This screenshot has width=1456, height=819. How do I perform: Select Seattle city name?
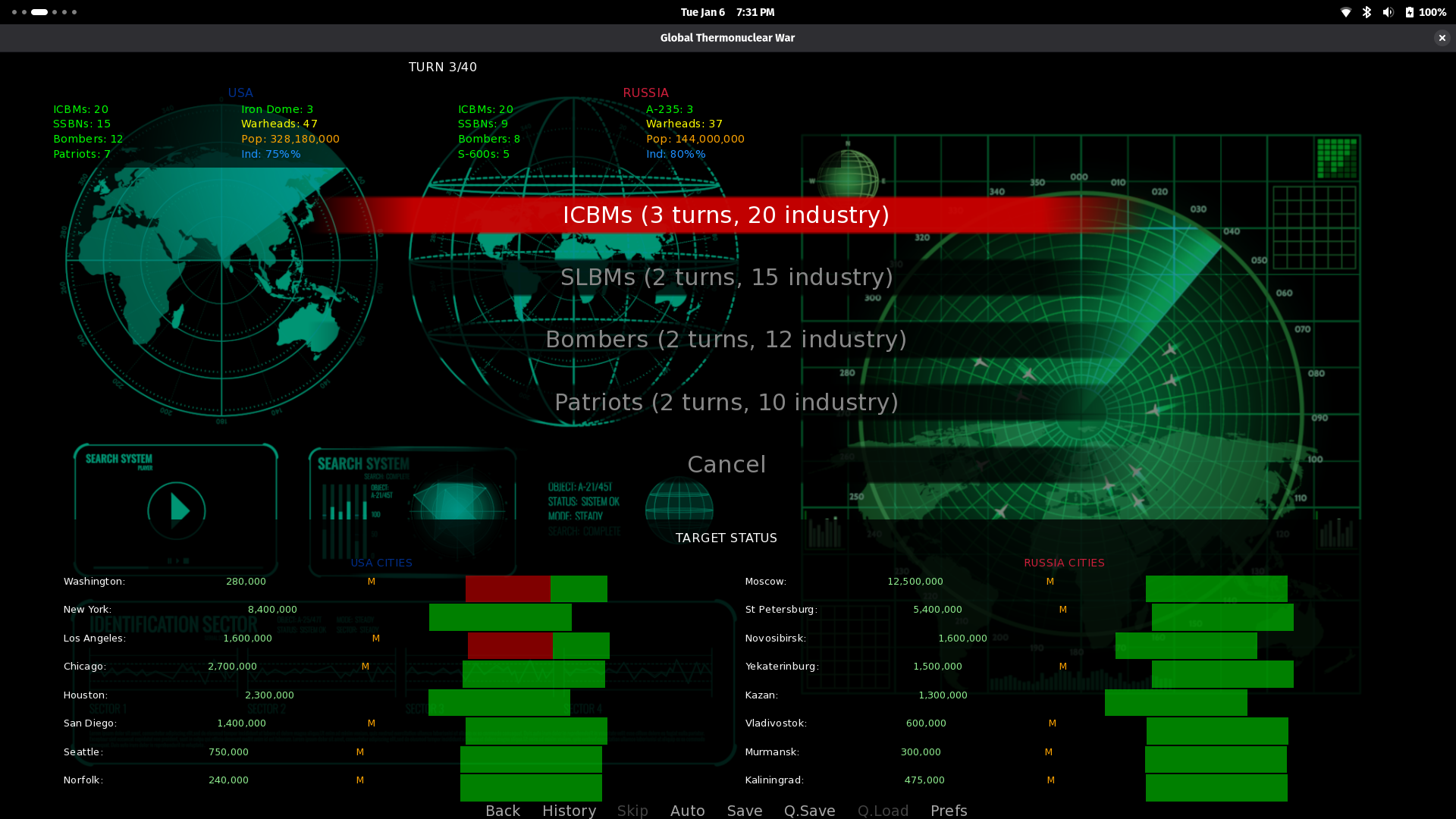pyautogui.click(x=83, y=752)
